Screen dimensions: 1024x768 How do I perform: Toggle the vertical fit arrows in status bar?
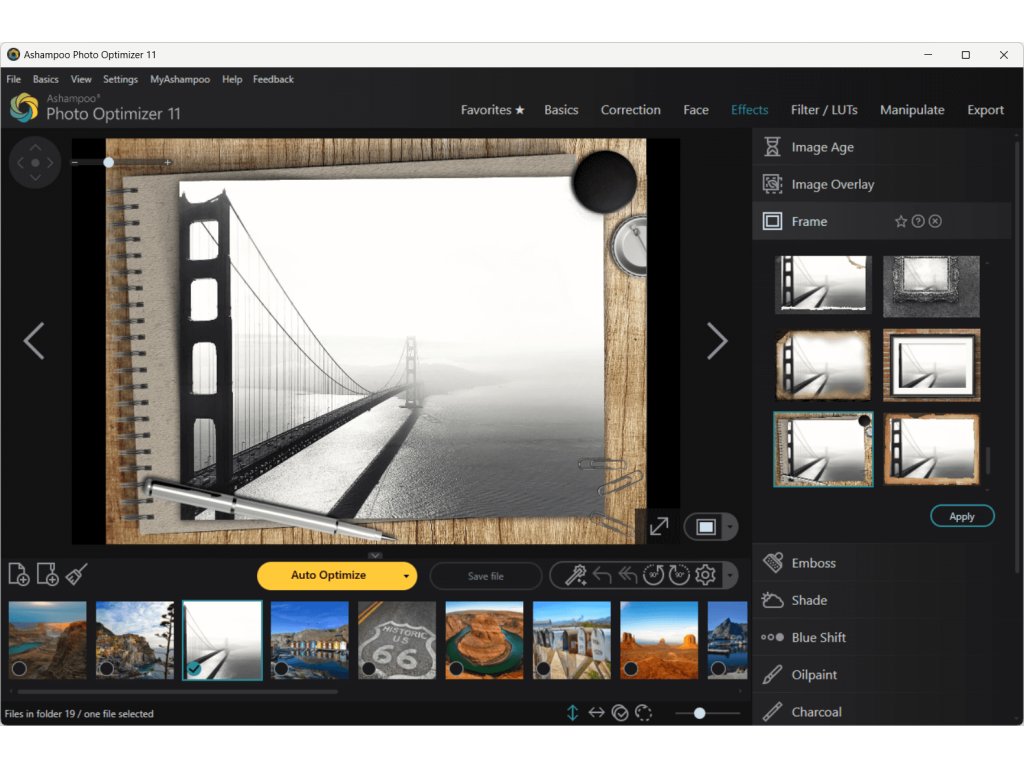click(x=572, y=713)
